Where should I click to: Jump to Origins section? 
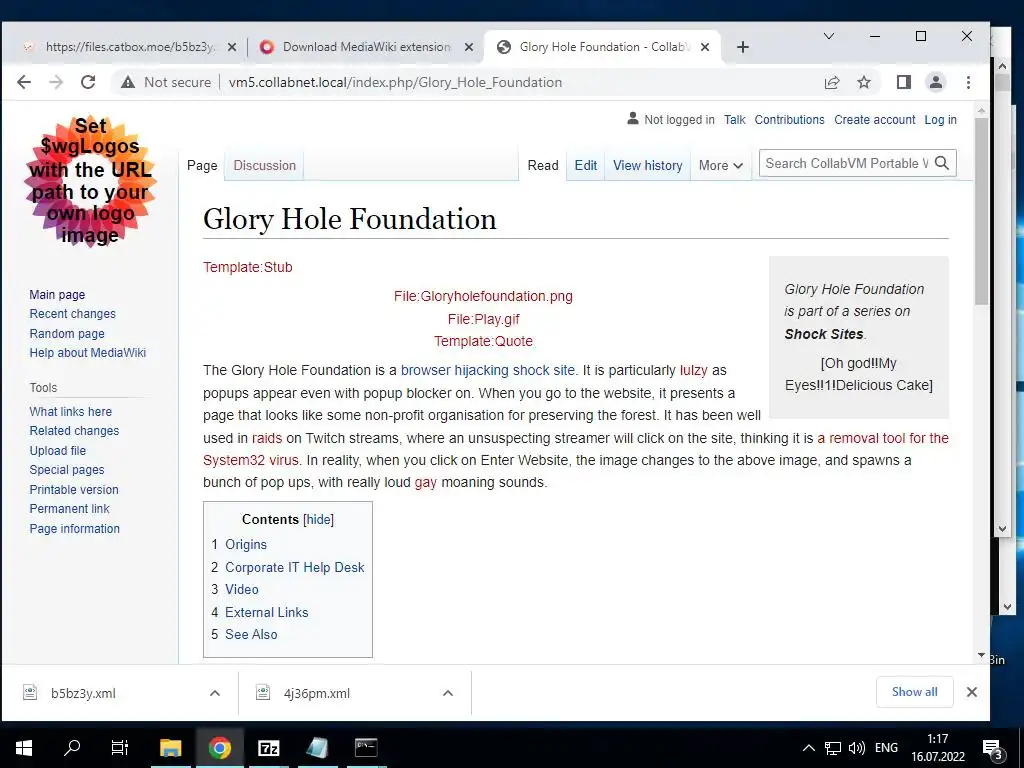246,545
